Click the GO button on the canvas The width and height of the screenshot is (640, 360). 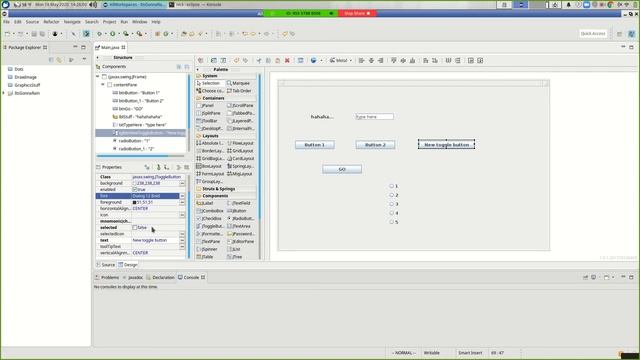coord(342,169)
